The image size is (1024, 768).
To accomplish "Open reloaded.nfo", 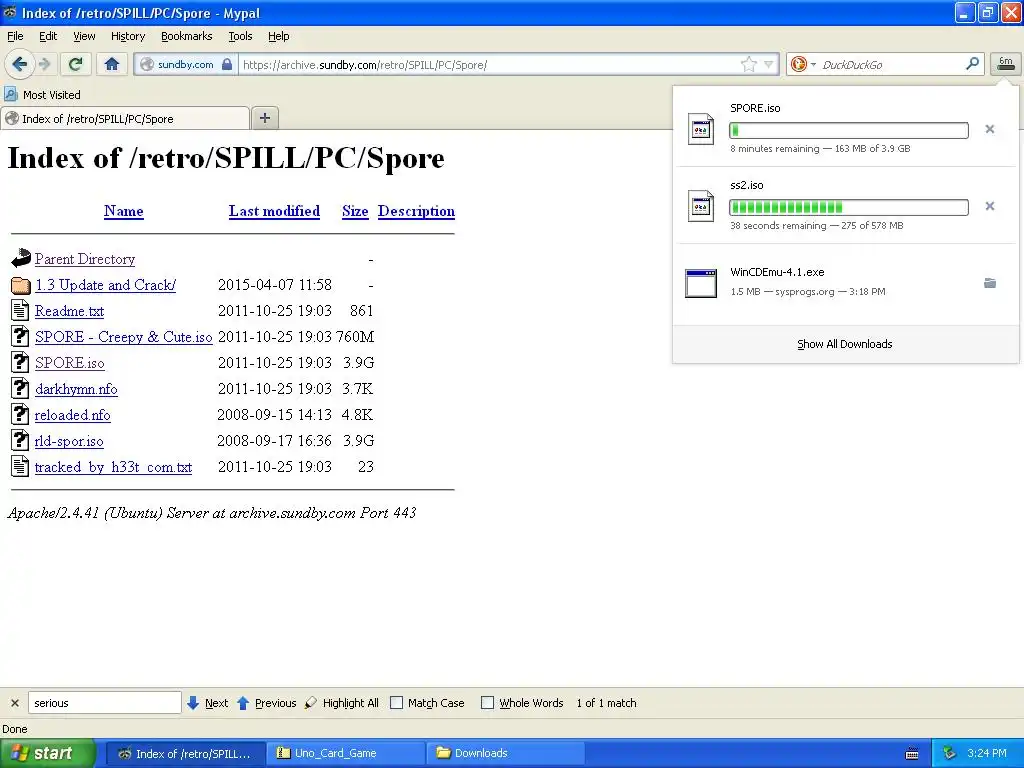I will (72, 415).
